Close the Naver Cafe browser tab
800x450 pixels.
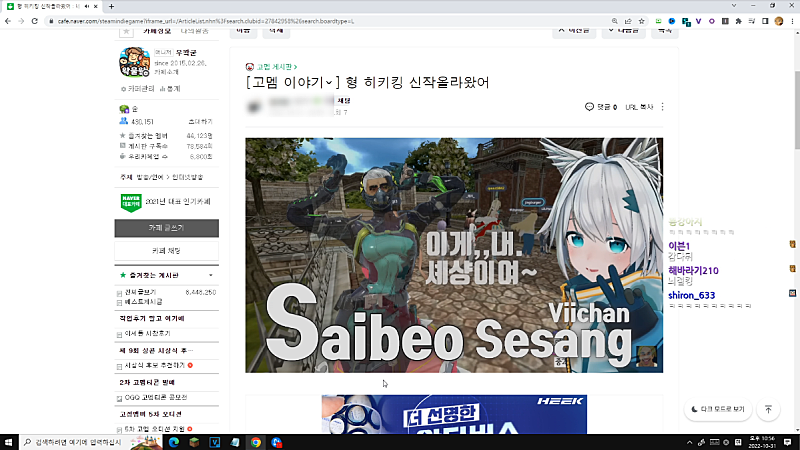(95, 7)
